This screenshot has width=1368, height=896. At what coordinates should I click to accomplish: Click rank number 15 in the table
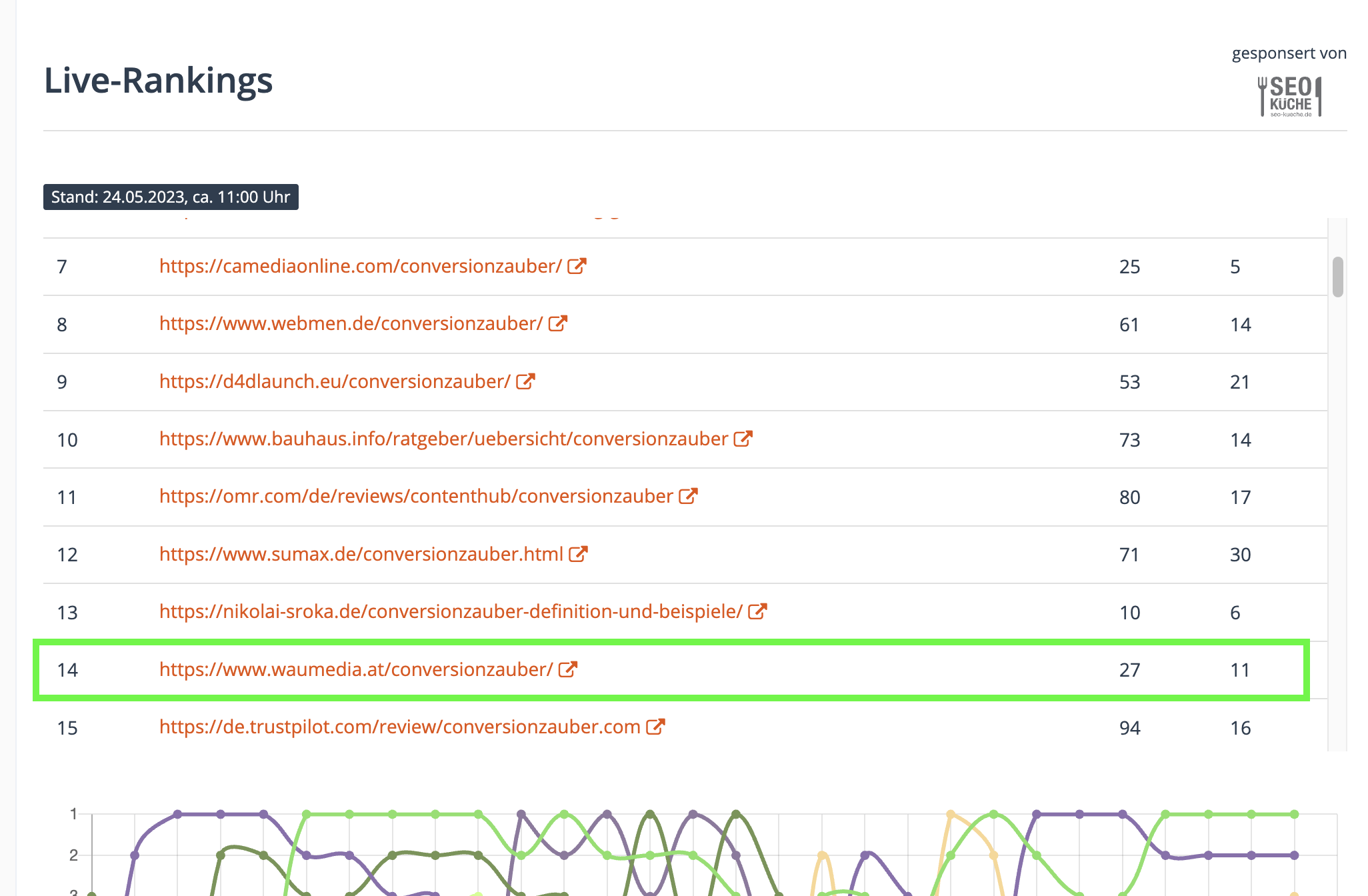[67, 728]
